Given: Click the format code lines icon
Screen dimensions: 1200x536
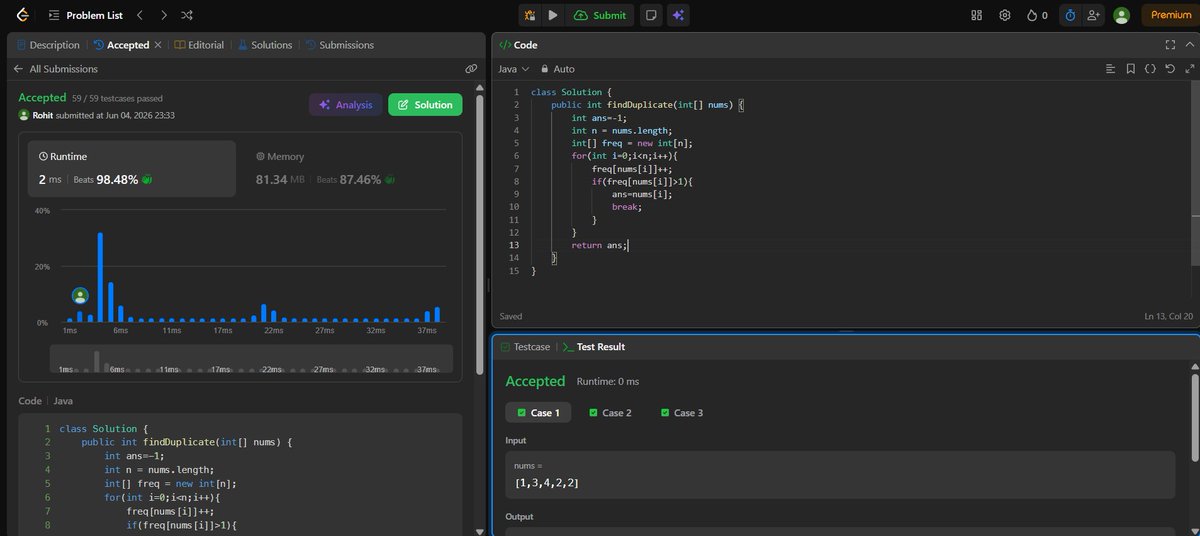Looking at the screenshot, I should [x=1110, y=69].
